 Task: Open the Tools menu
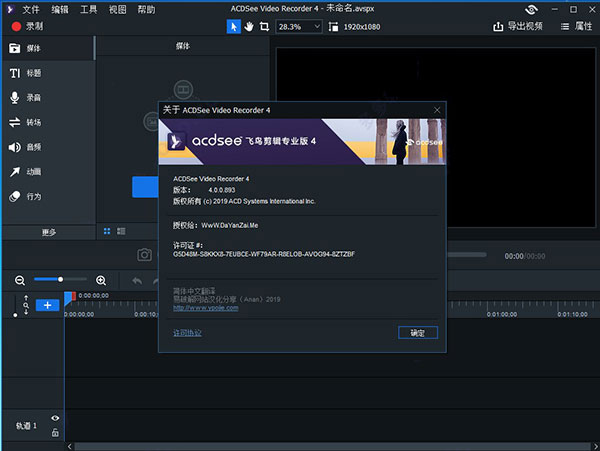[x=89, y=9]
